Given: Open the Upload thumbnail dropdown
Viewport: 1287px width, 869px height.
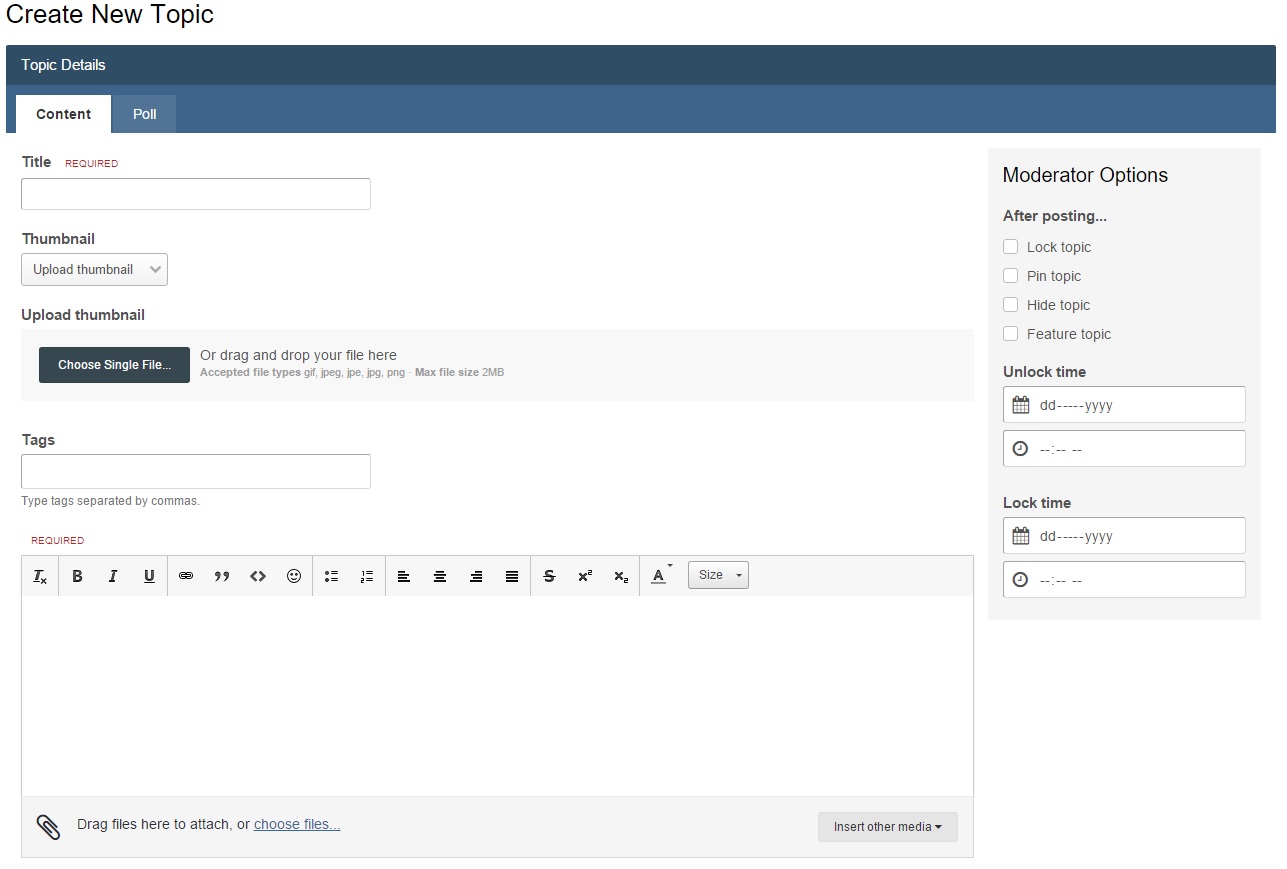Looking at the screenshot, I should tap(95, 270).
